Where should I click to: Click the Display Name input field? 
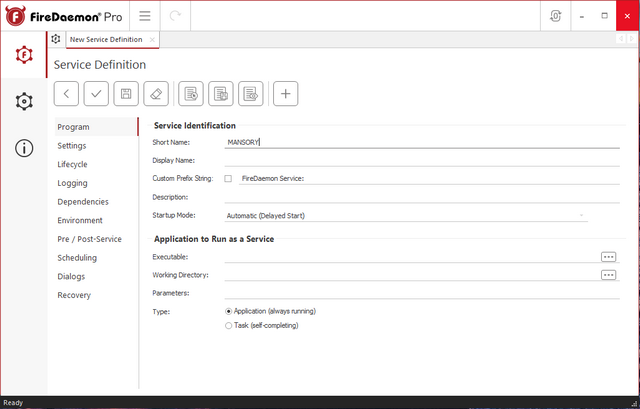point(420,160)
